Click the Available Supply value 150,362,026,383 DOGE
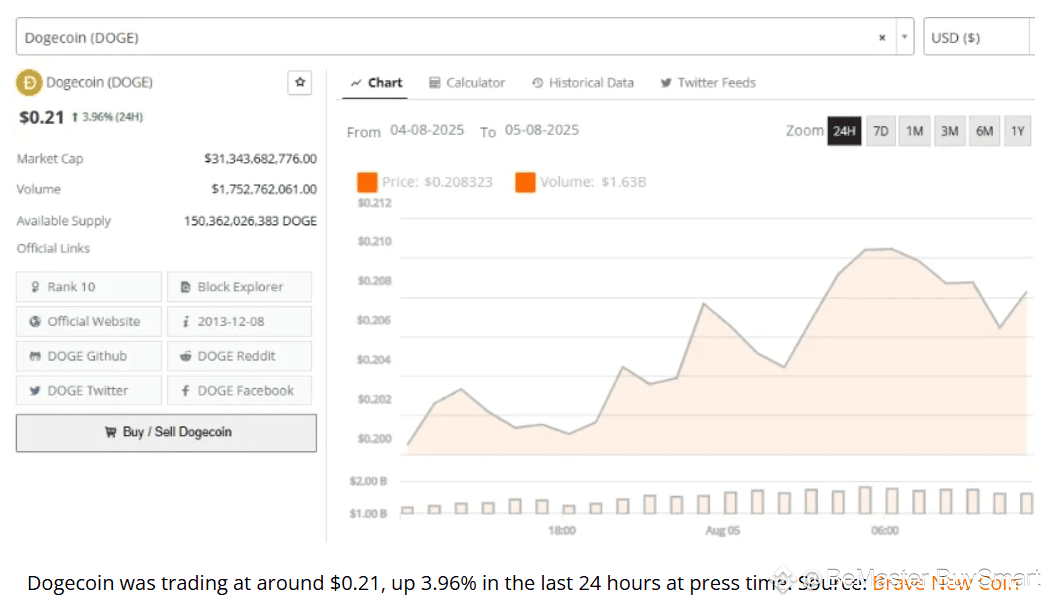Screen dimensions: 1048x605 click(x=250, y=221)
